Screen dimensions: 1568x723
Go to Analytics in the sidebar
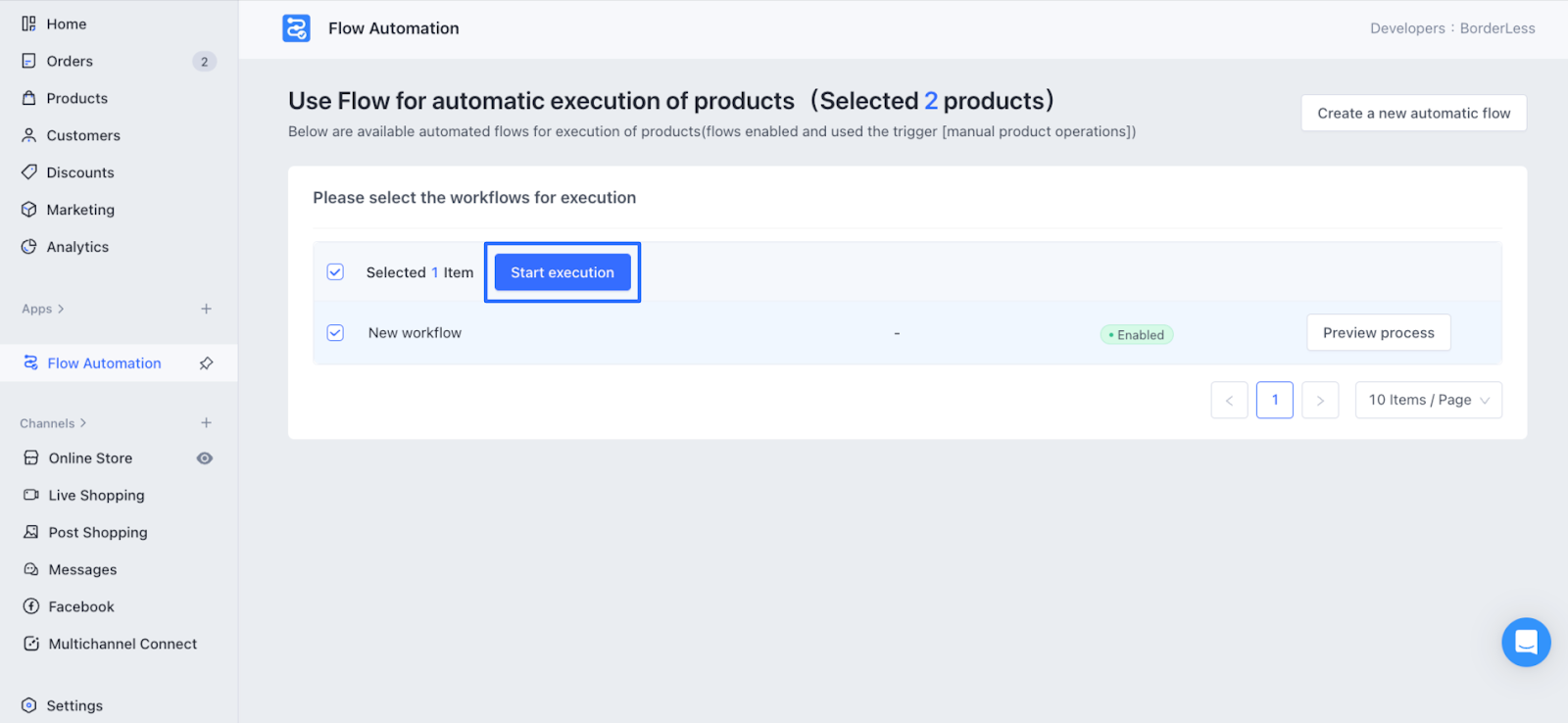click(x=77, y=247)
